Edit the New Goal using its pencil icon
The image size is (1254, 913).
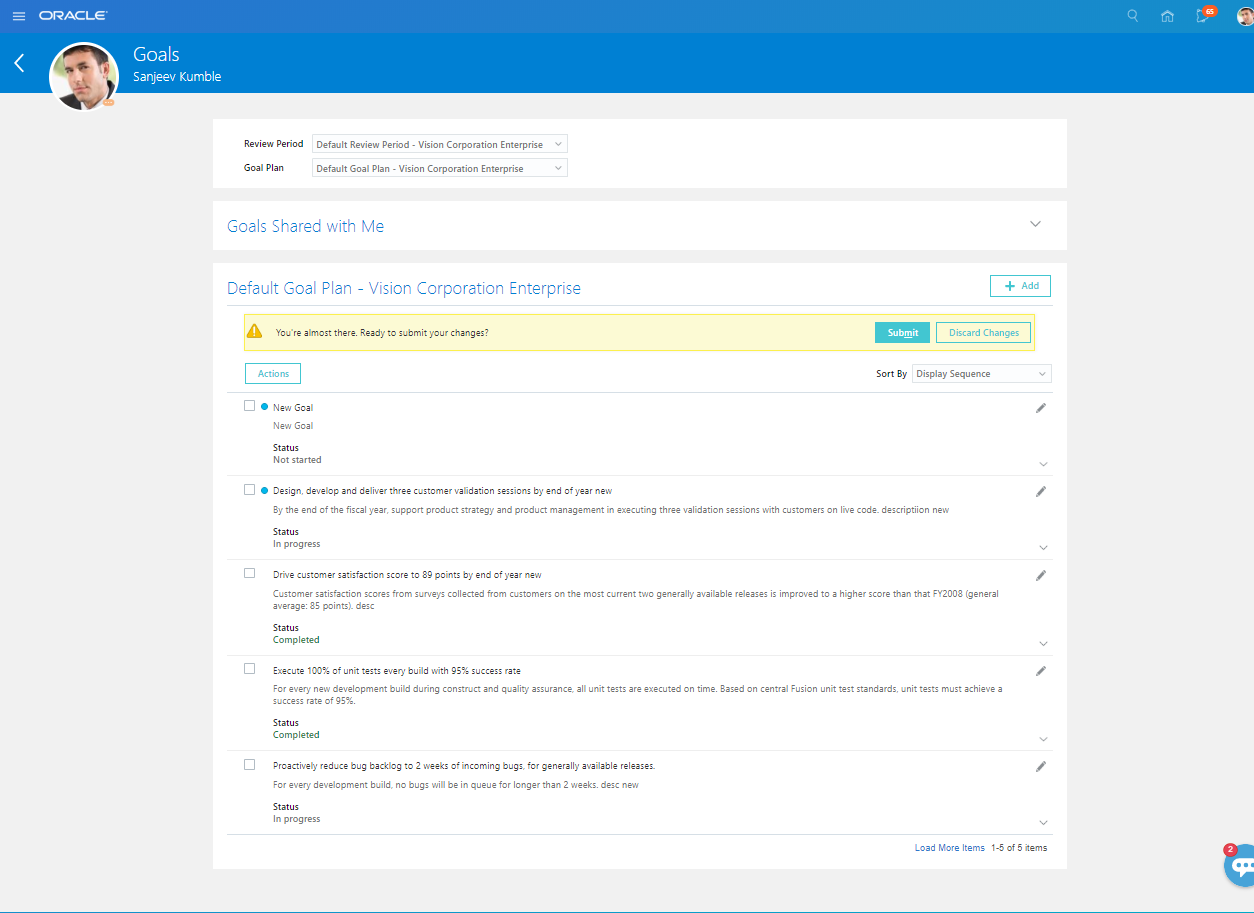(1040, 407)
